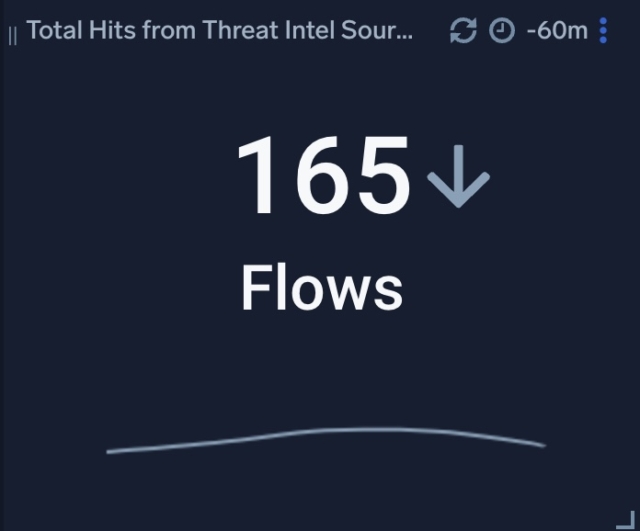Viewport: 640px width, 531px height.
Task: Click the left end of the sparkline
Action: click(x=108, y=451)
